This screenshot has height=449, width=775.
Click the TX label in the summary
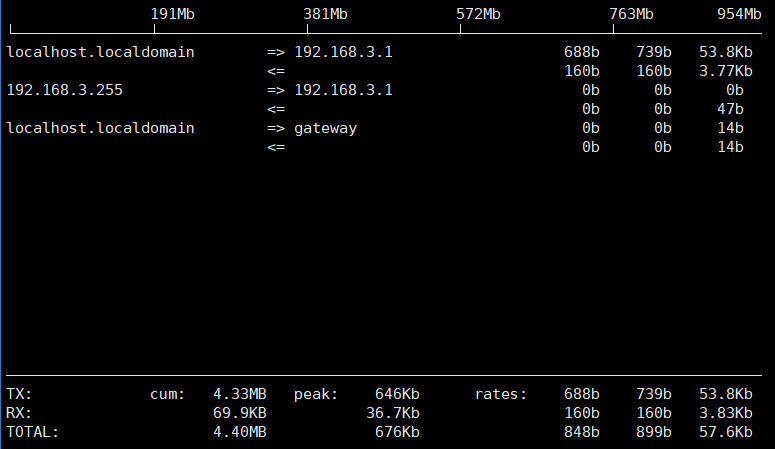pyautogui.click(x=19, y=394)
